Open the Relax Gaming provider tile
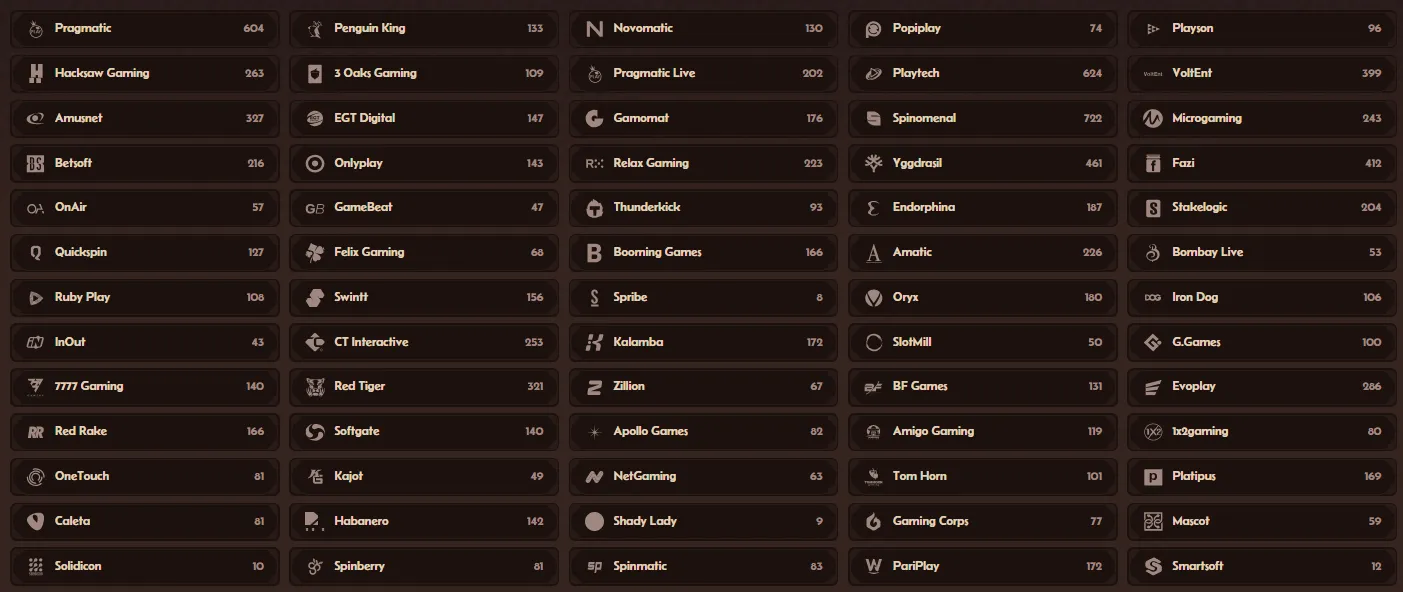This screenshot has height=592, width=1403. [x=702, y=162]
